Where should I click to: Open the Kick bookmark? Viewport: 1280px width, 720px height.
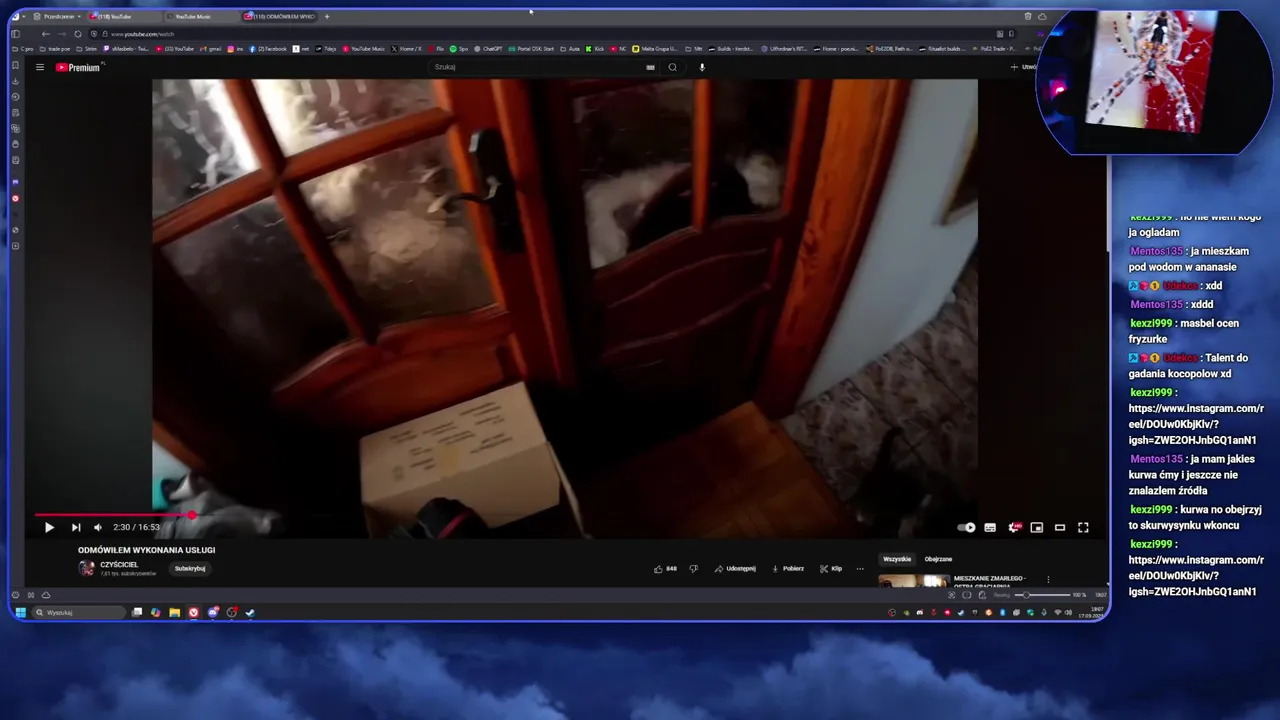[x=596, y=48]
